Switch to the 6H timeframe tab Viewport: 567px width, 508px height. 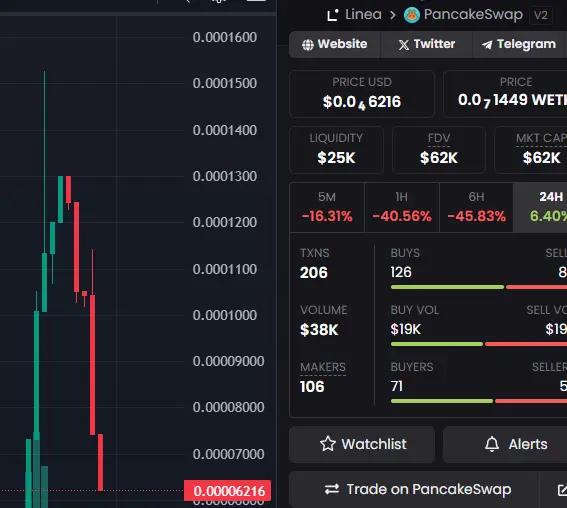coord(476,207)
